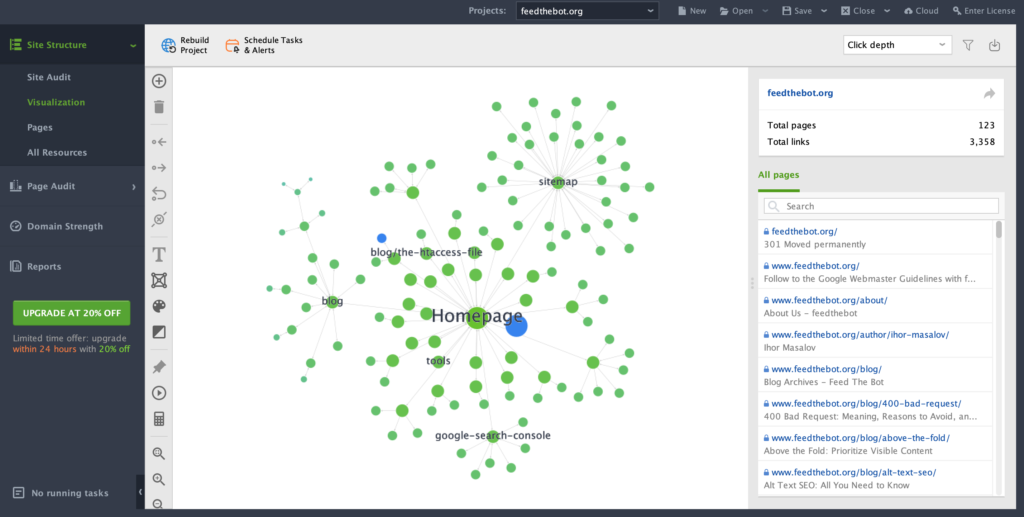Click Enter License
Image resolution: width=1024 pixels, height=517 pixels.
(x=984, y=11)
